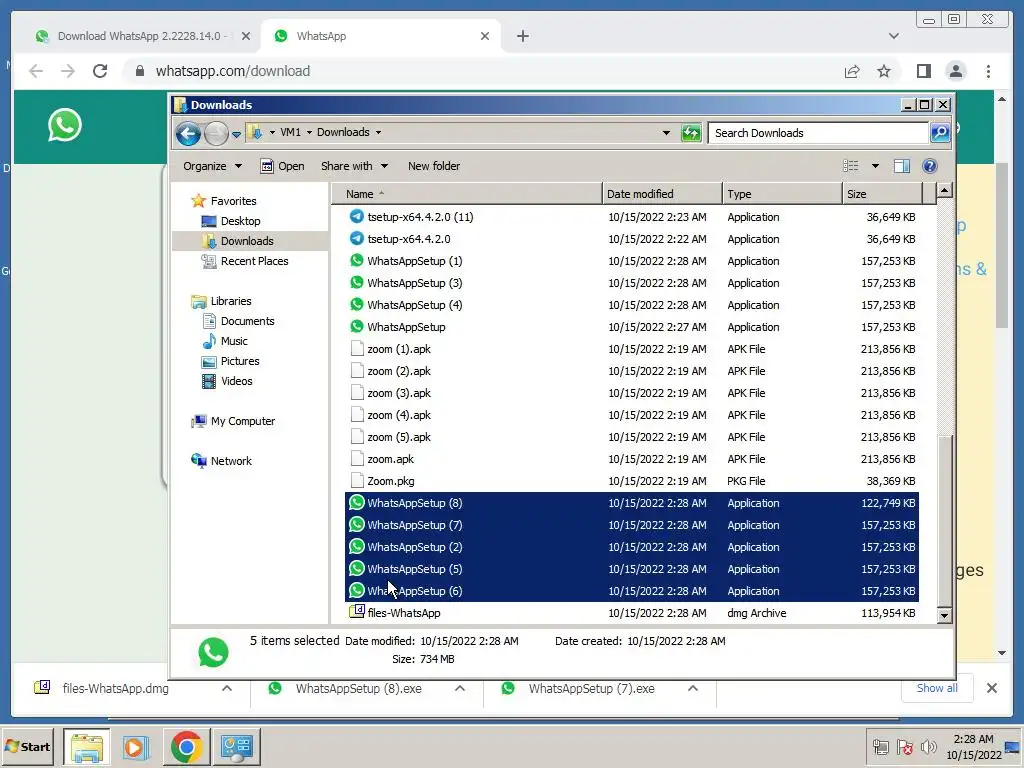Screen dimensions: 1024x768
Task: Sort by the Size column header
Action: pos(882,193)
